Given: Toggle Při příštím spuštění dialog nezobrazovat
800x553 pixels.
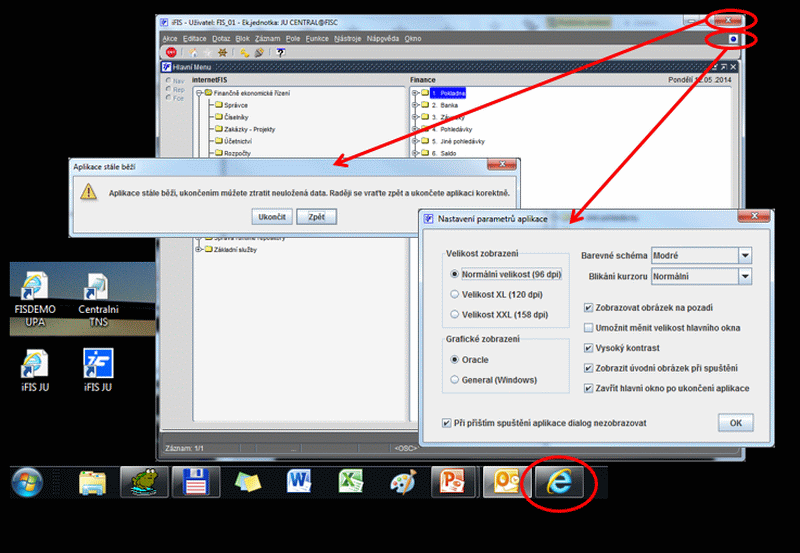Looking at the screenshot, I should (x=446, y=423).
